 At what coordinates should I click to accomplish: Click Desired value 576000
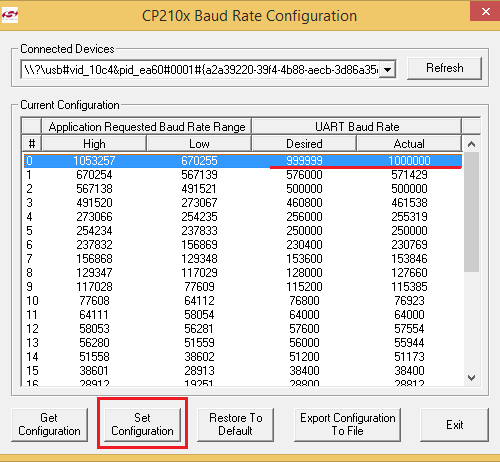pyautogui.click(x=304, y=175)
